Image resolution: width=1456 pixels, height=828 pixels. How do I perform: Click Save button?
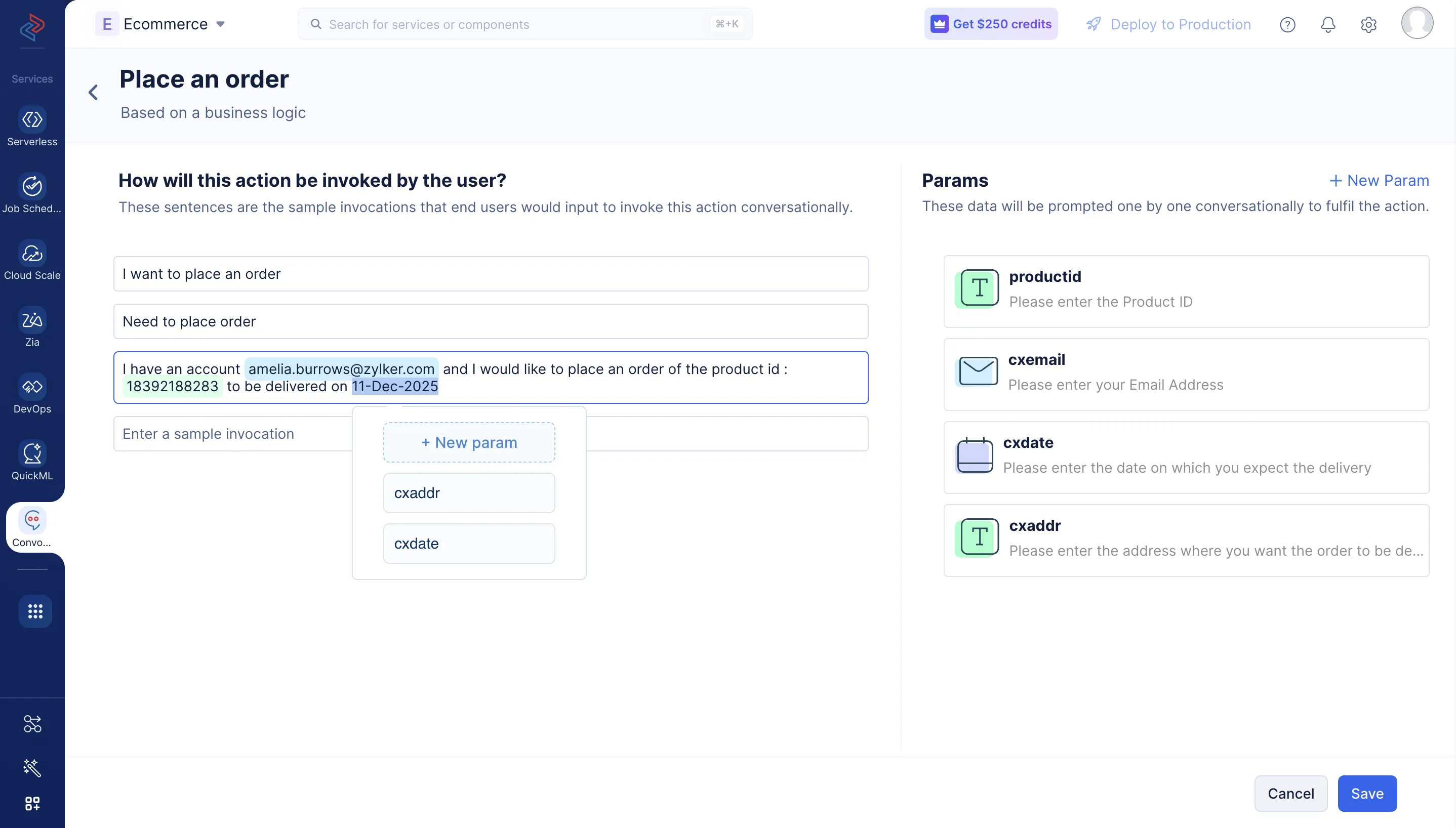pyautogui.click(x=1367, y=793)
